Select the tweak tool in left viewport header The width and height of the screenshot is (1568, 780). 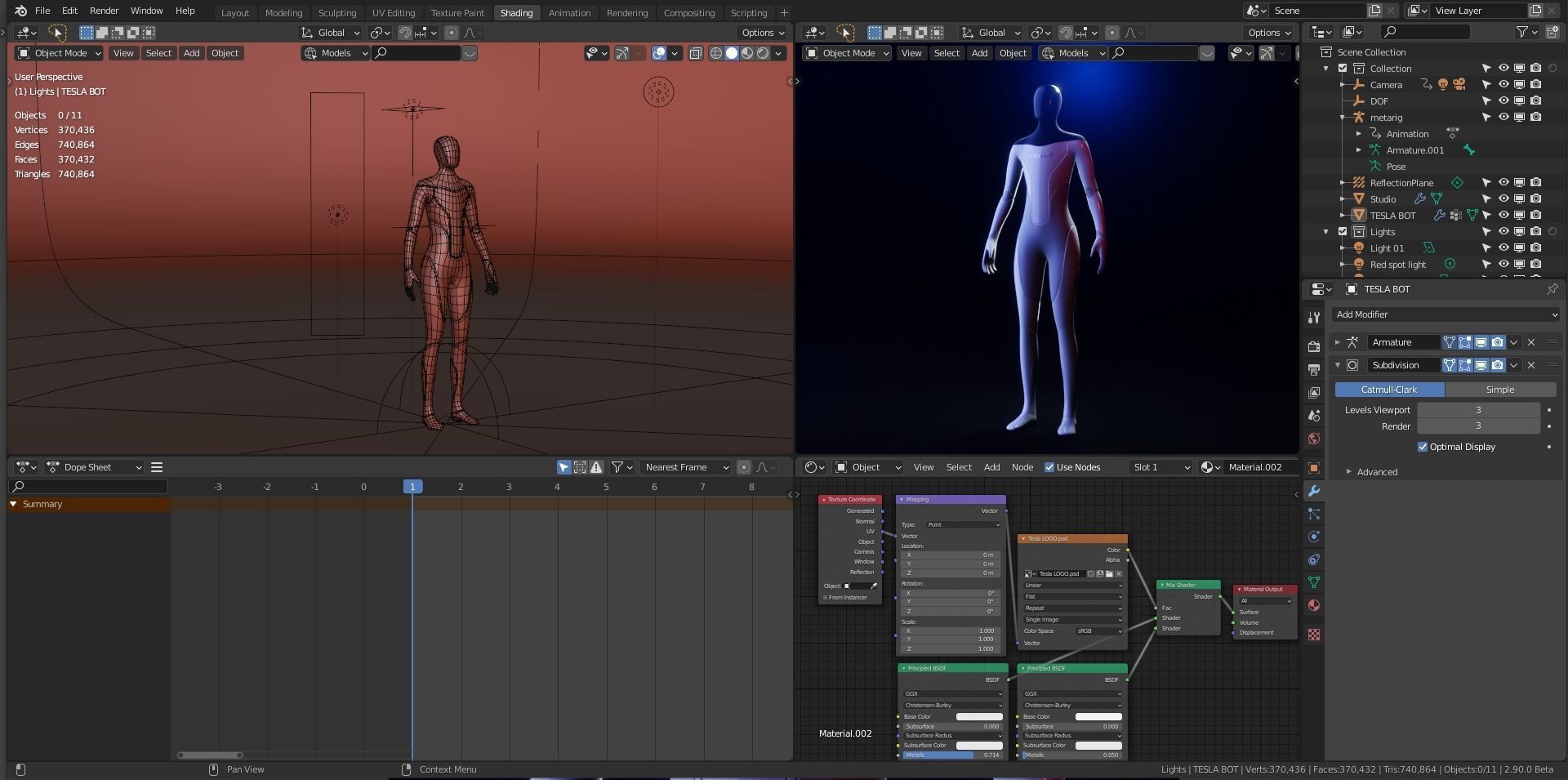pyautogui.click(x=57, y=33)
